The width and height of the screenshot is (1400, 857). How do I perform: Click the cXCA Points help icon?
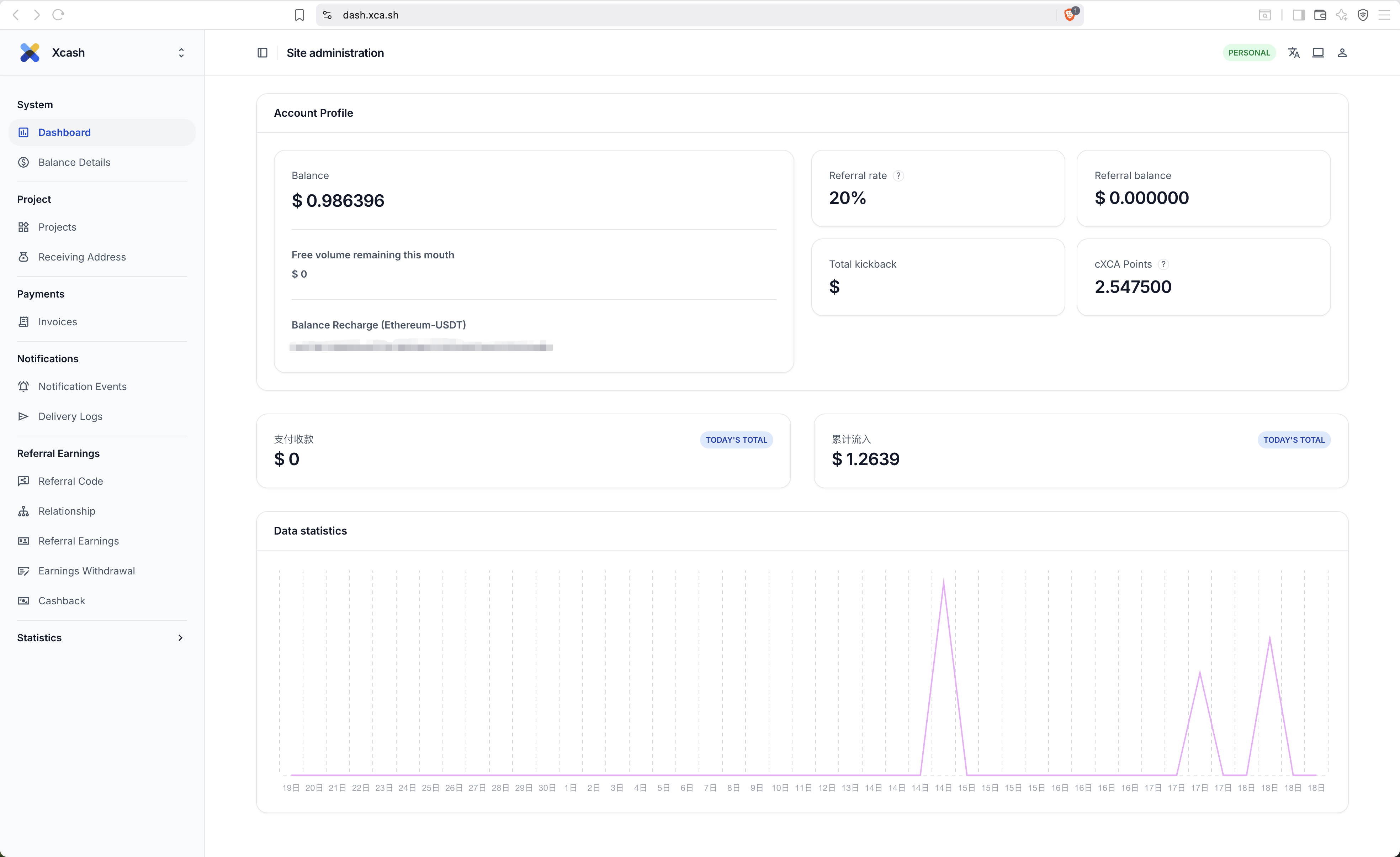(1163, 264)
